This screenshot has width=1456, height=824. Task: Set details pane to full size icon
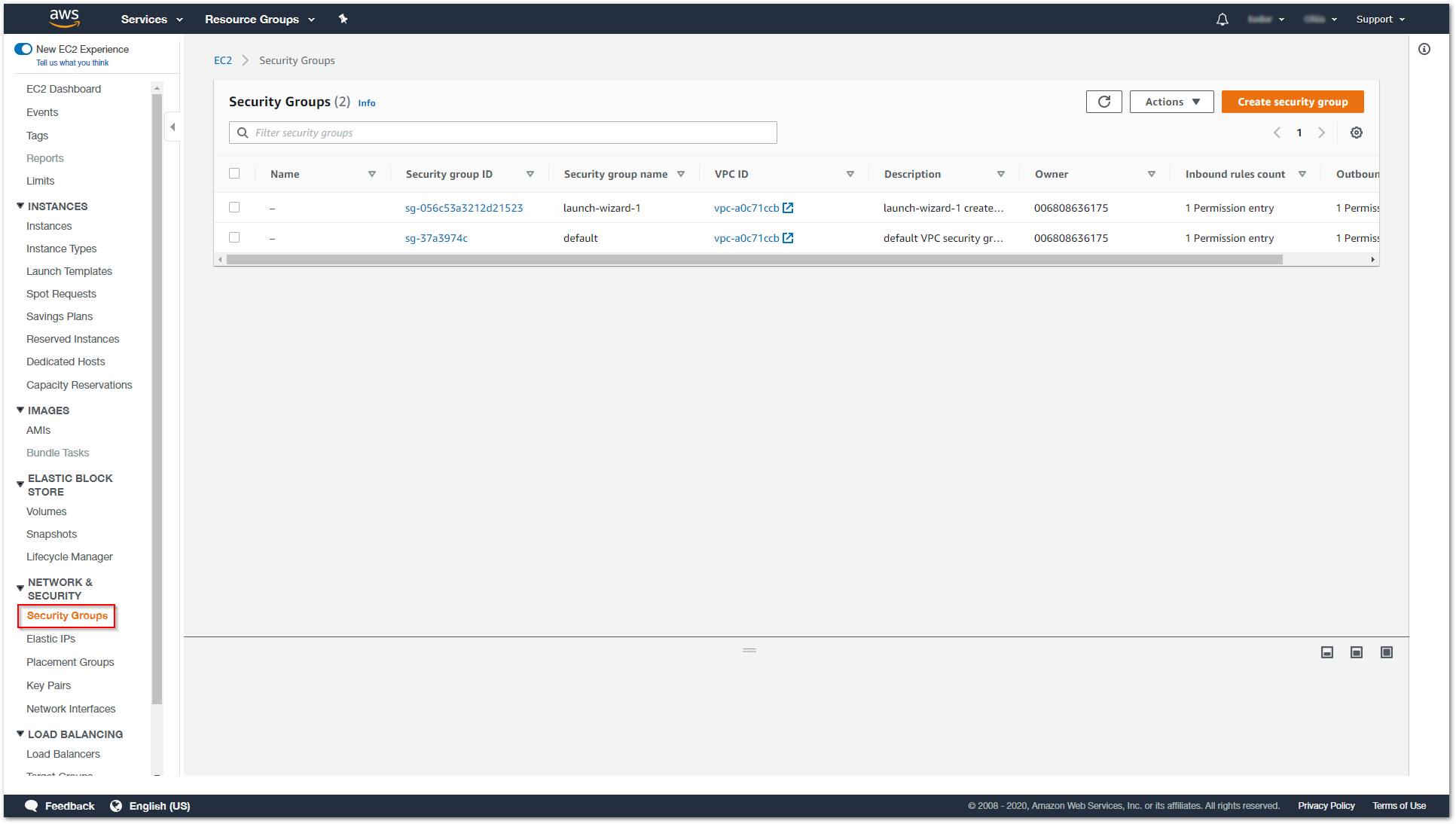point(1387,652)
